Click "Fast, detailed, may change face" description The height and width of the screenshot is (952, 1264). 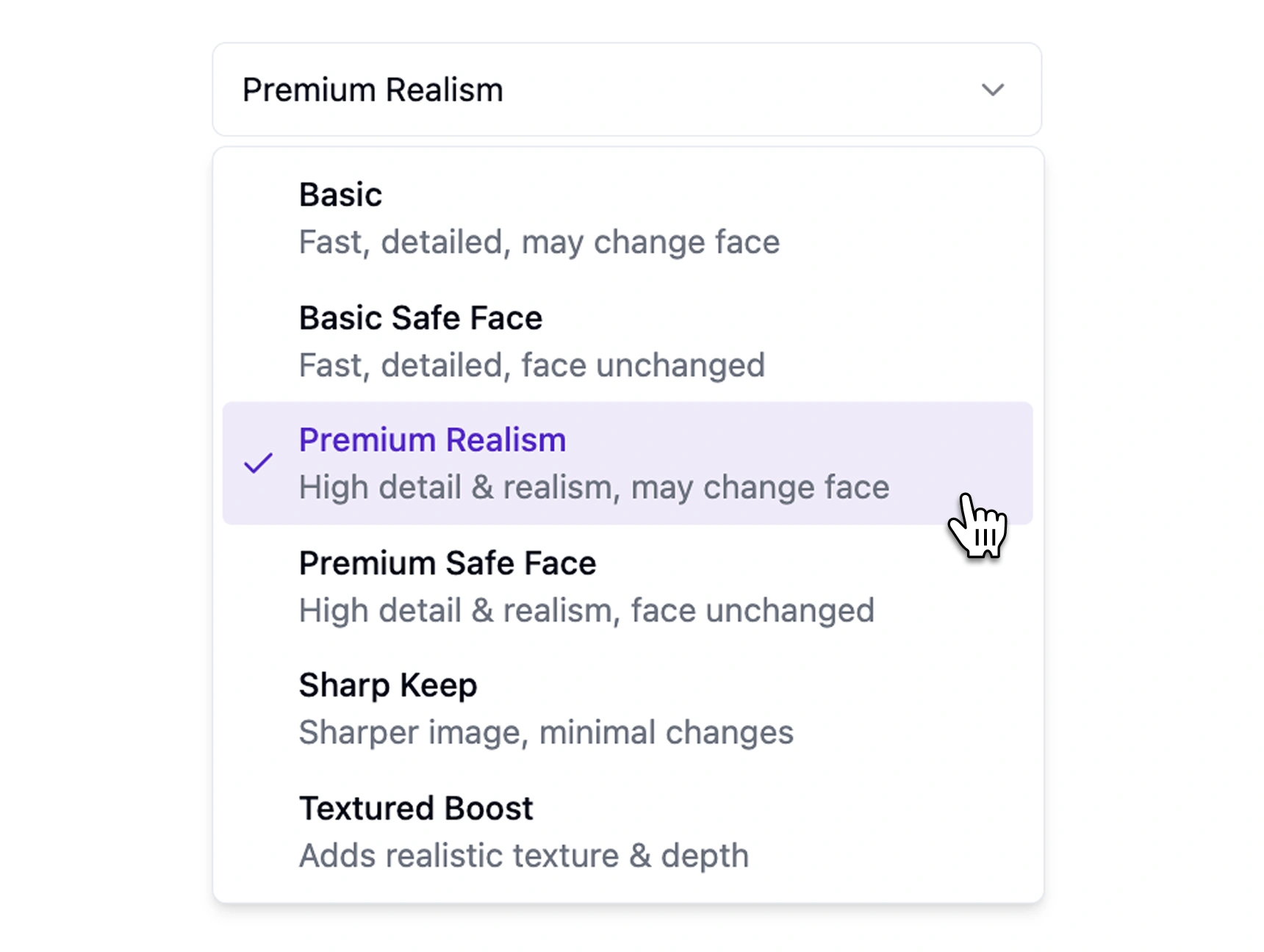pos(539,242)
